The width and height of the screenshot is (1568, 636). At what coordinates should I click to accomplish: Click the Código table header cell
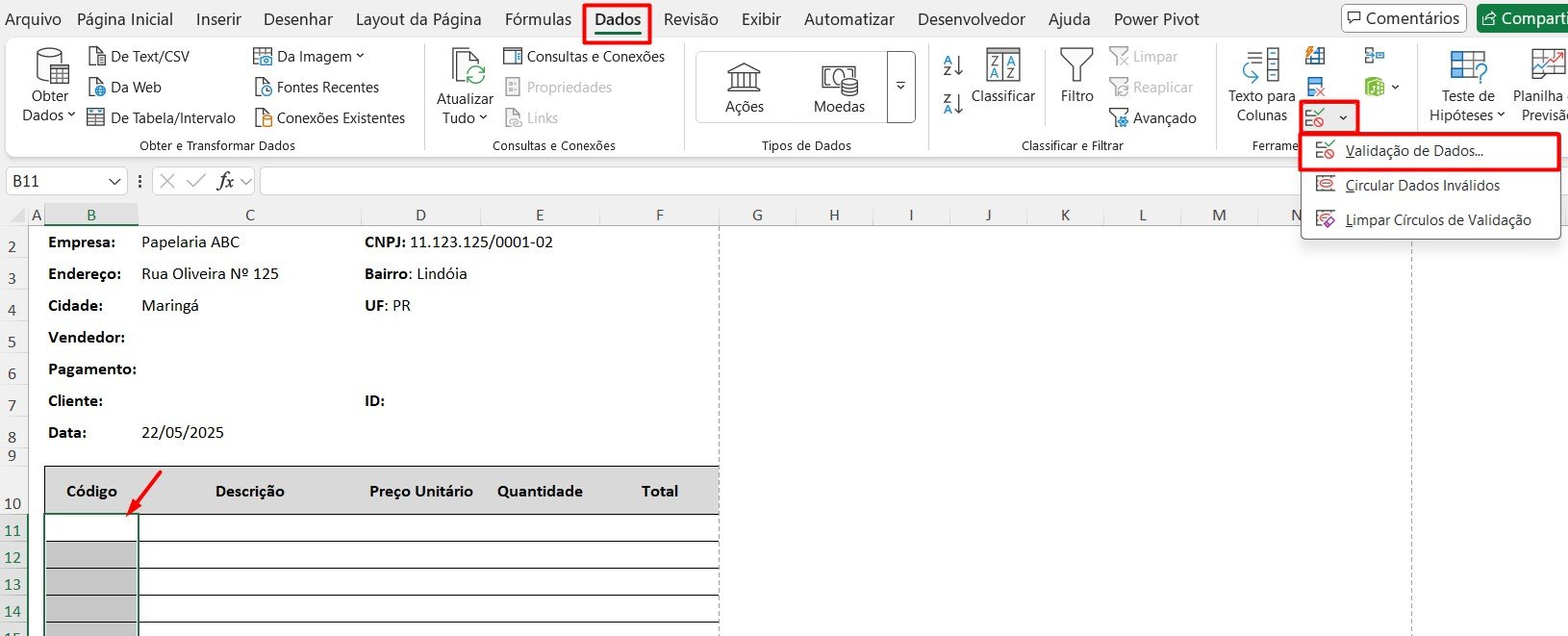tap(91, 491)
